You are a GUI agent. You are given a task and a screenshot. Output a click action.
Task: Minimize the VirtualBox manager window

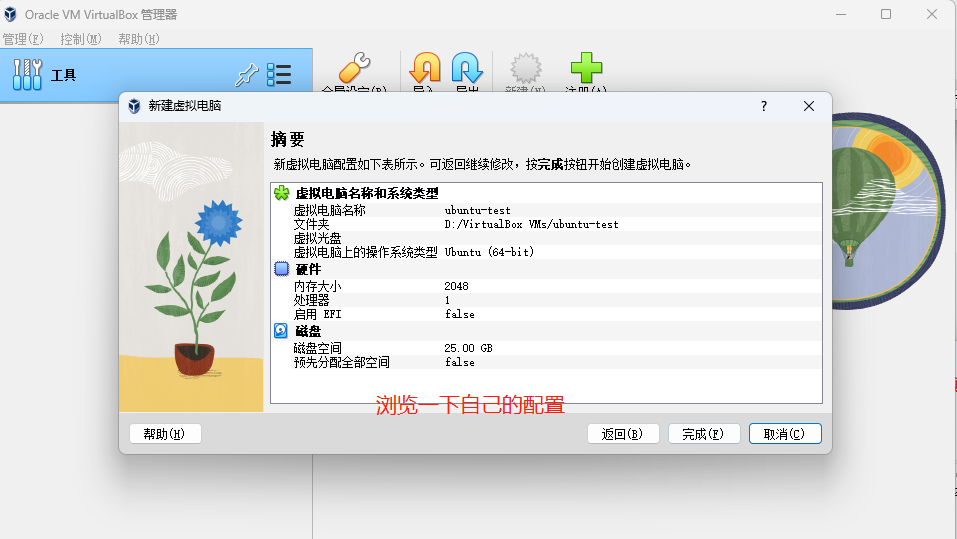coord(841,14)
